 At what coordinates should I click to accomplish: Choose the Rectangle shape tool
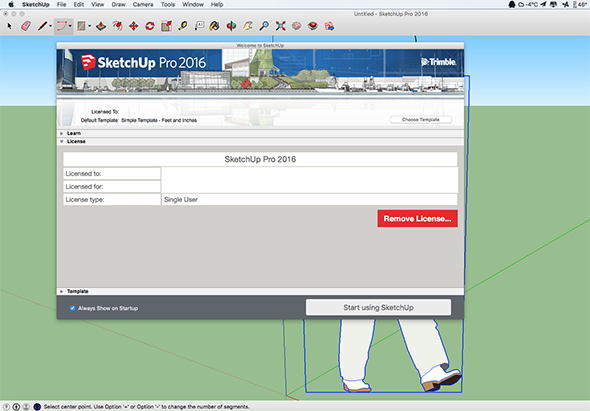[x=81, y=26]
